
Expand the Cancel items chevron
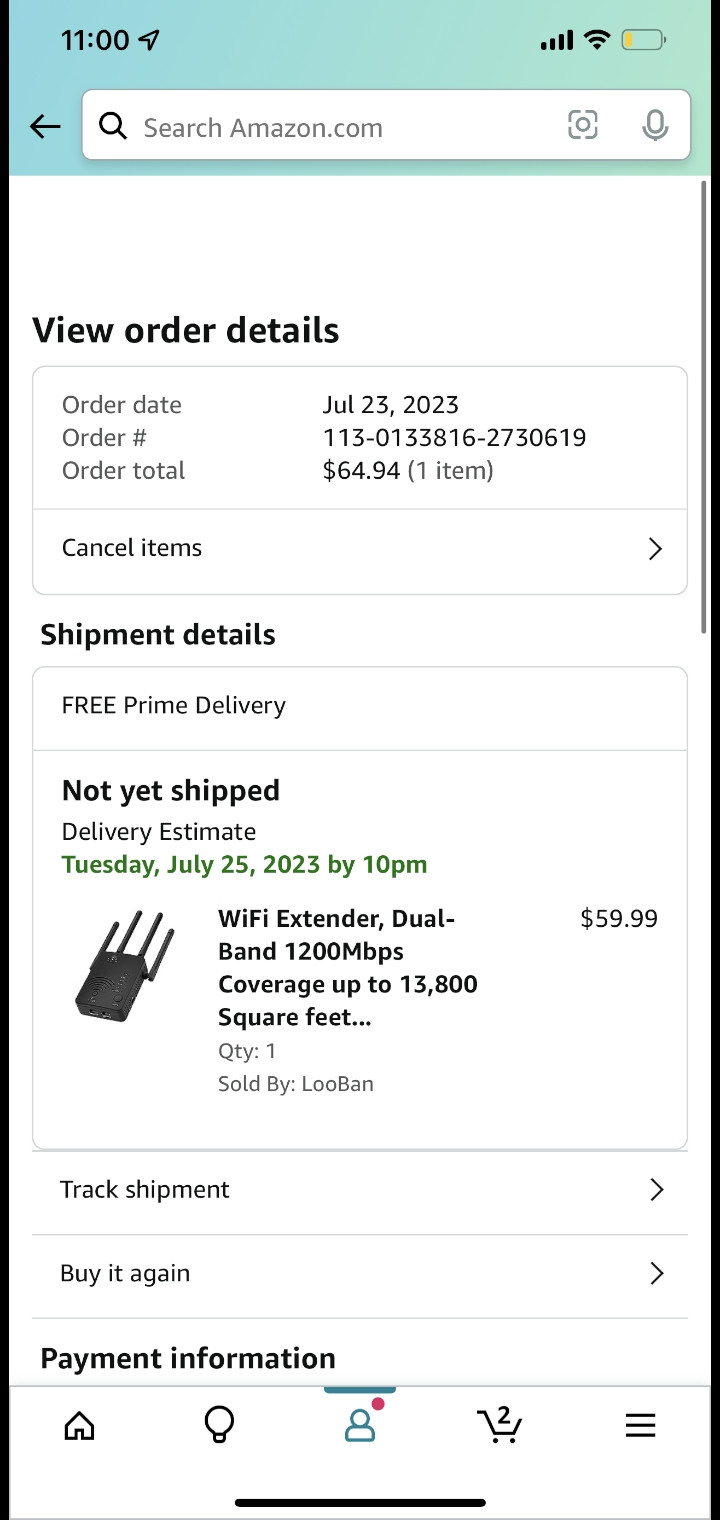click(x=655, y=549)
